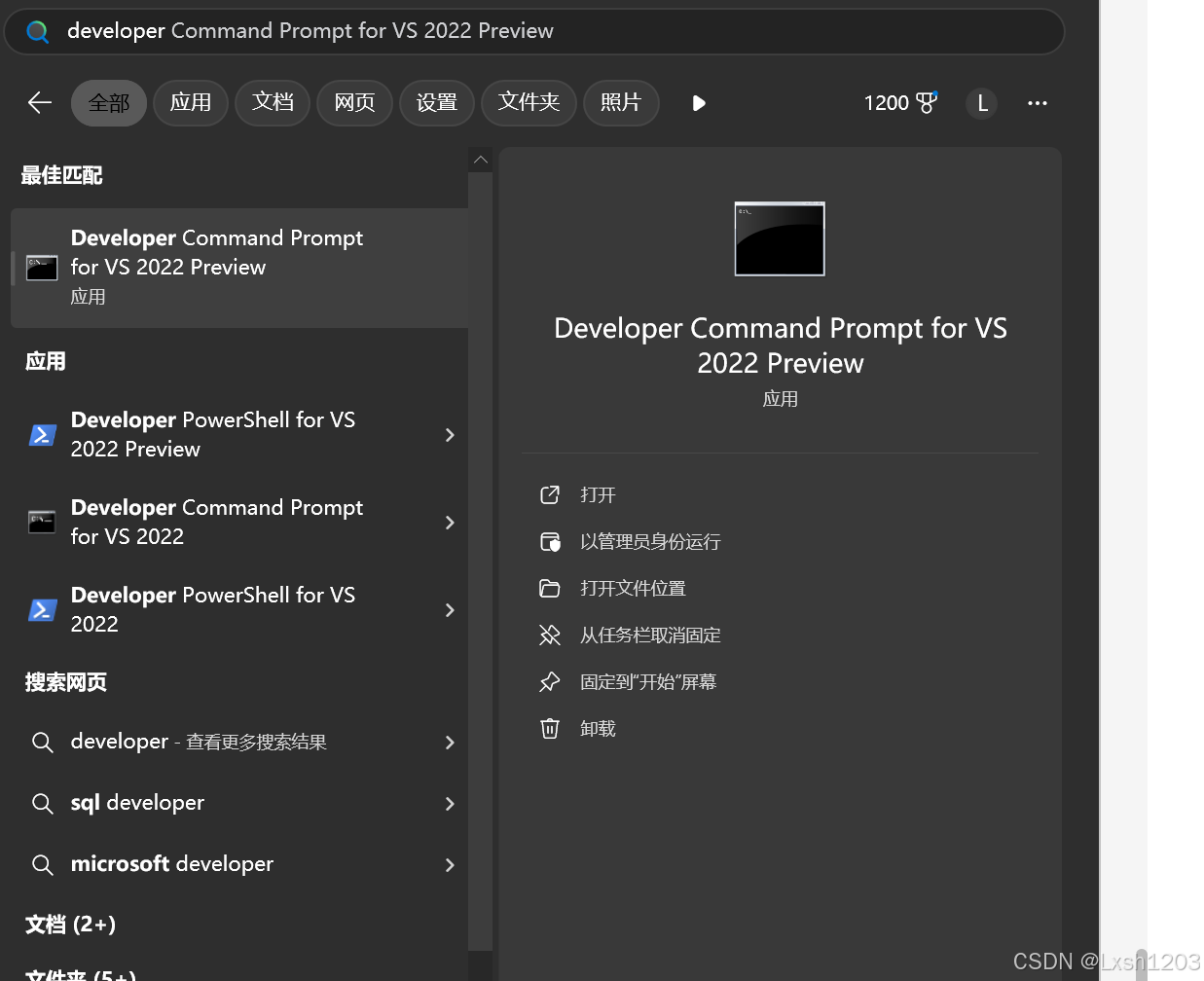
Task: Expand Developer PowerShell for VS 2022 chevron
Action: (x=450, y=610)
